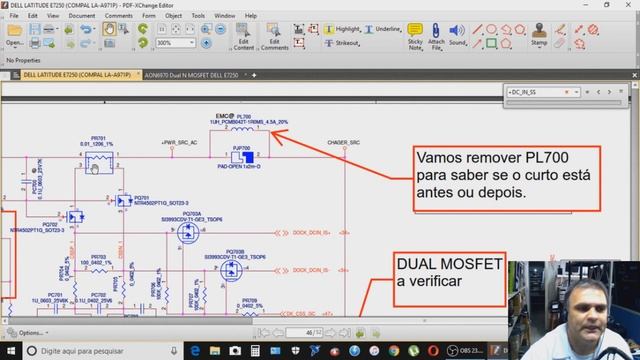Open the Edit menu

coord(33,16)
